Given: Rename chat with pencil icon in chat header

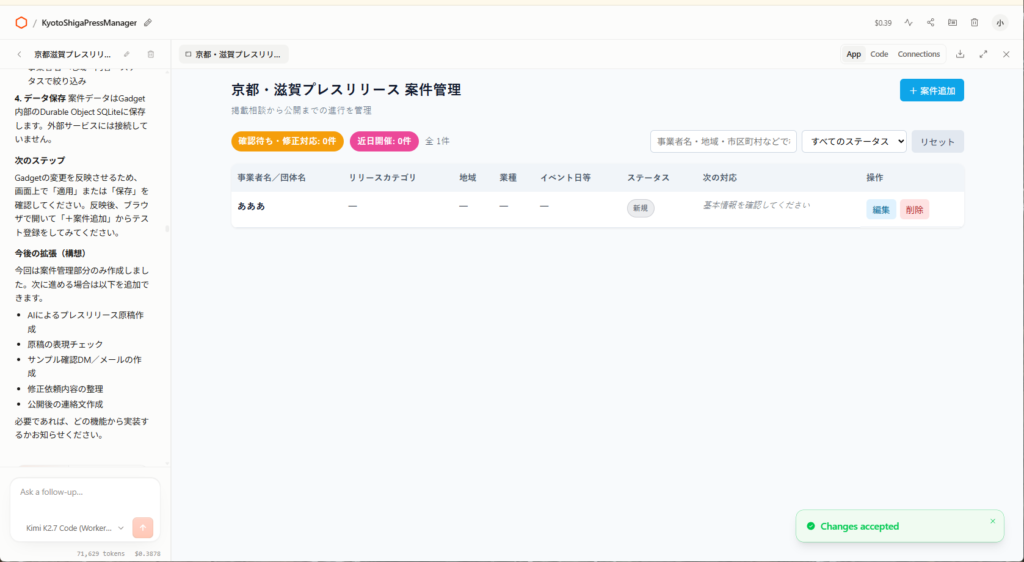Looking at the screenshot, I should tap(127, 54).
